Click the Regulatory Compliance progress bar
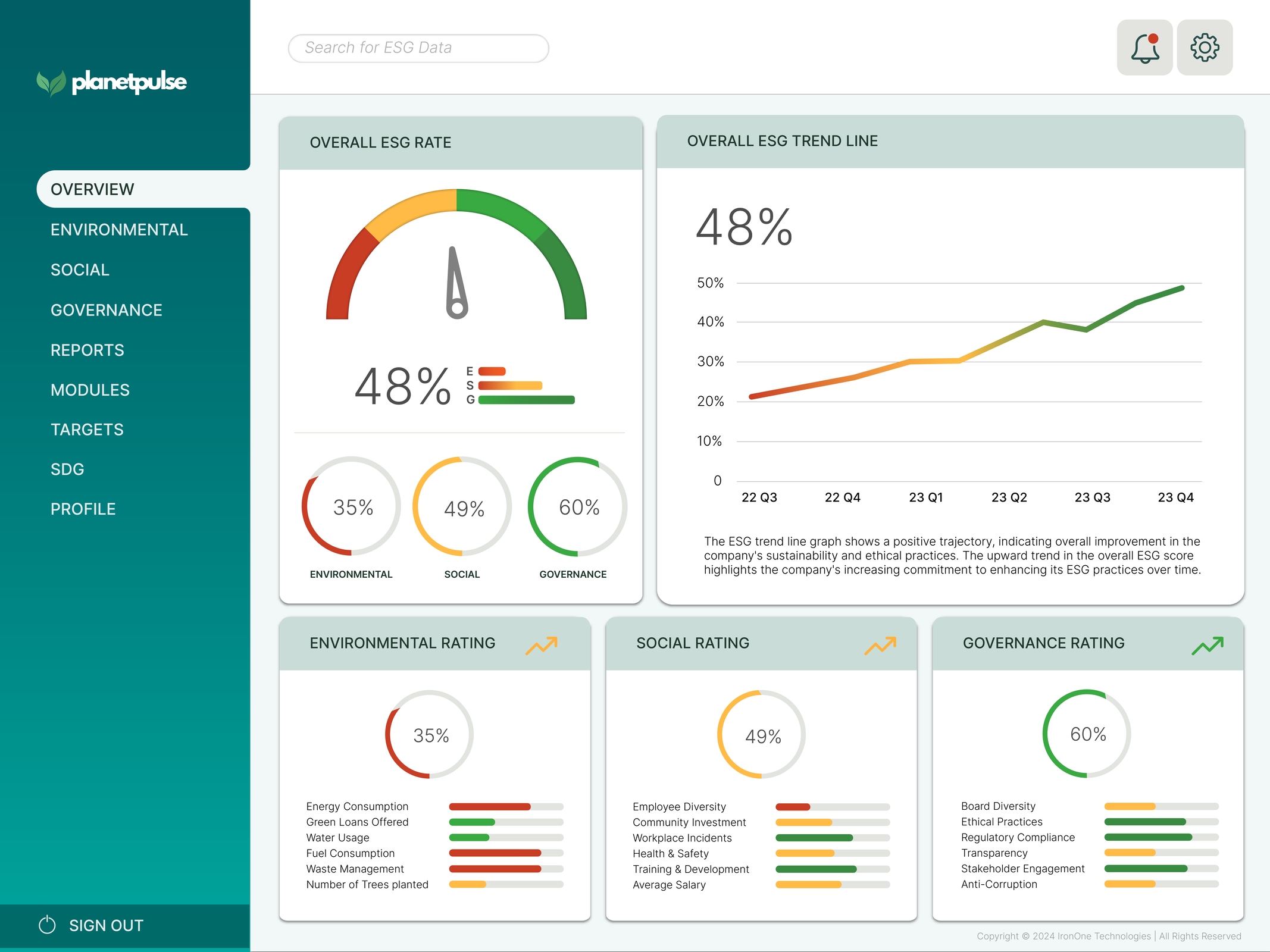The width and height of the screenshot is (1270, 952). (x=1162, y=837)
